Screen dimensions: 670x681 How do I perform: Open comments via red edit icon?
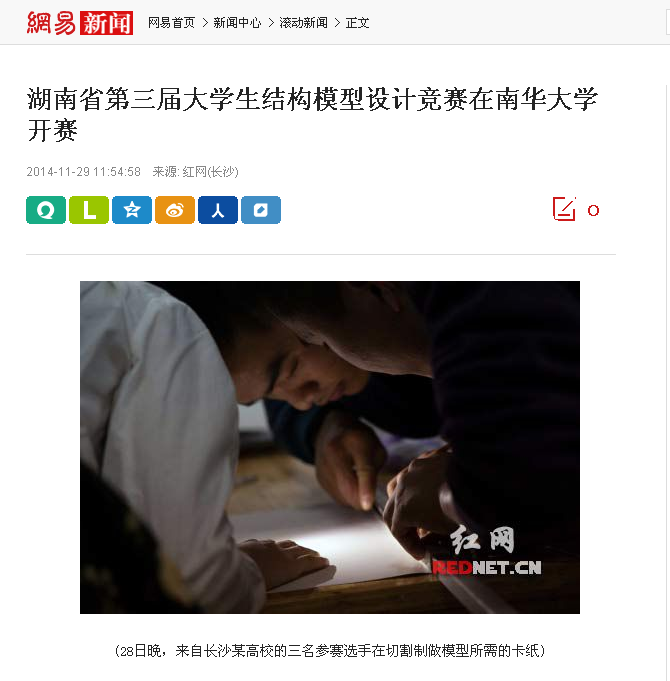point(564,209)
